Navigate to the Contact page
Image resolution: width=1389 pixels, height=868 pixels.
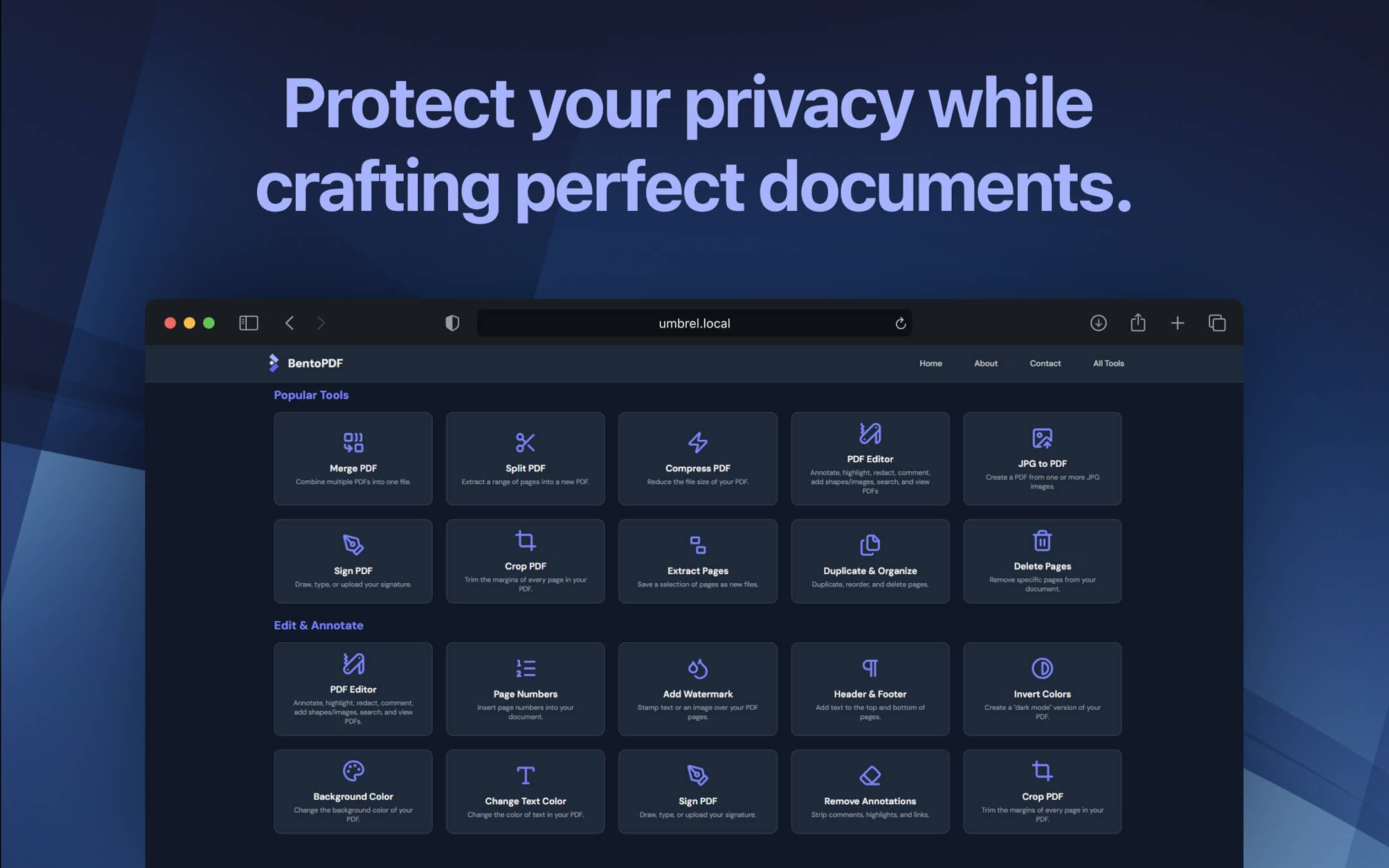pos(1044,363)
